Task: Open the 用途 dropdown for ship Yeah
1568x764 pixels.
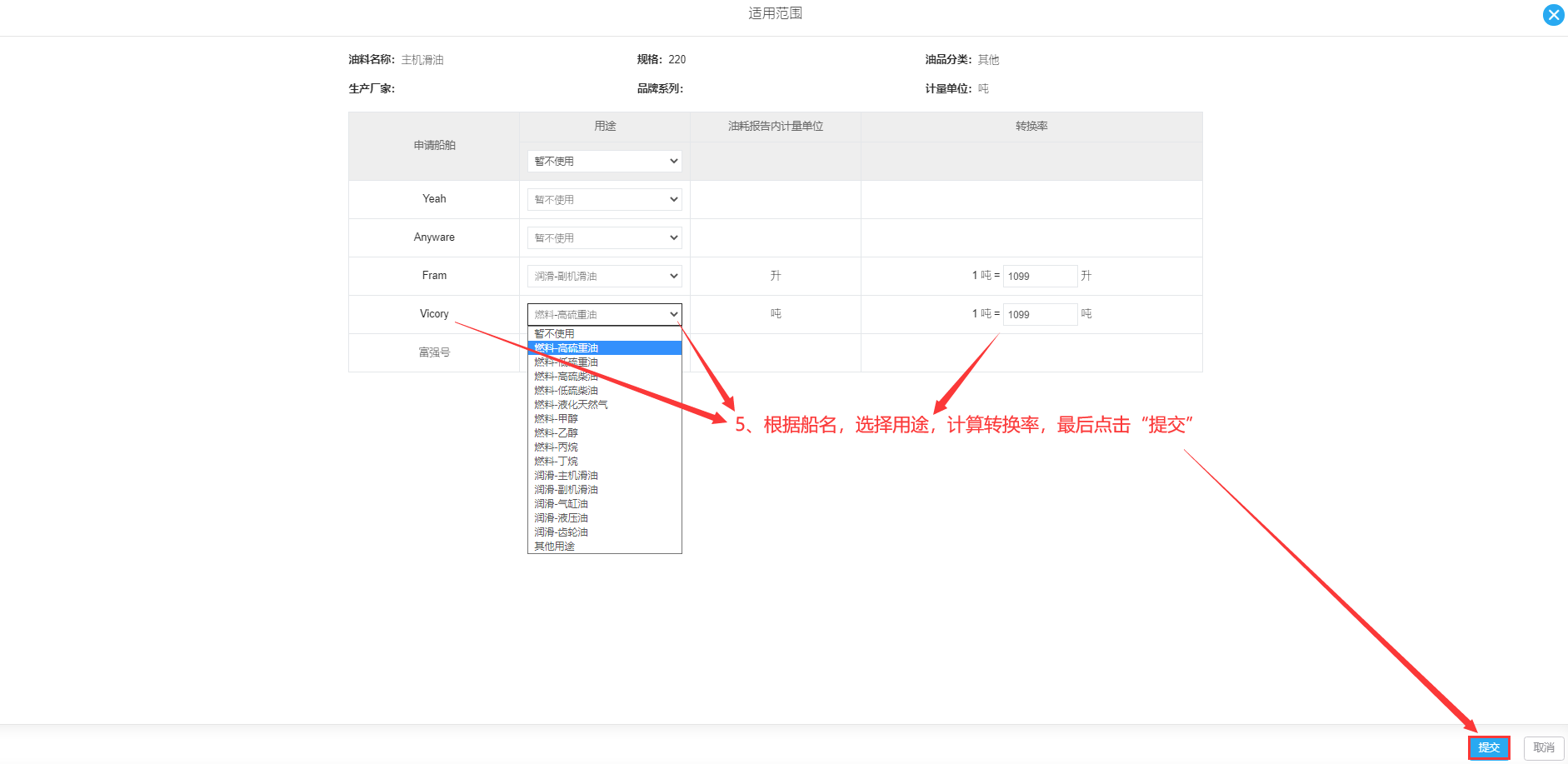Action: (604, 199)
